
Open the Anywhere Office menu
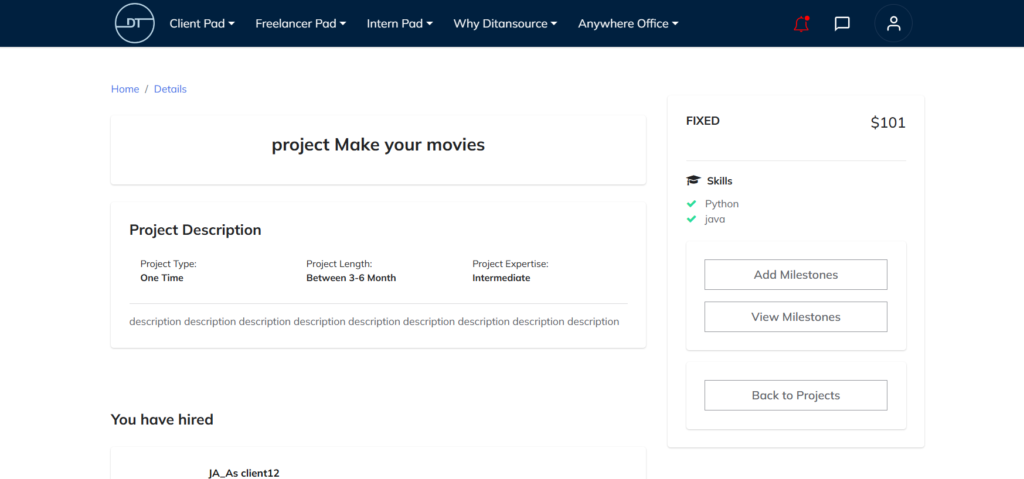coord(628,24)
